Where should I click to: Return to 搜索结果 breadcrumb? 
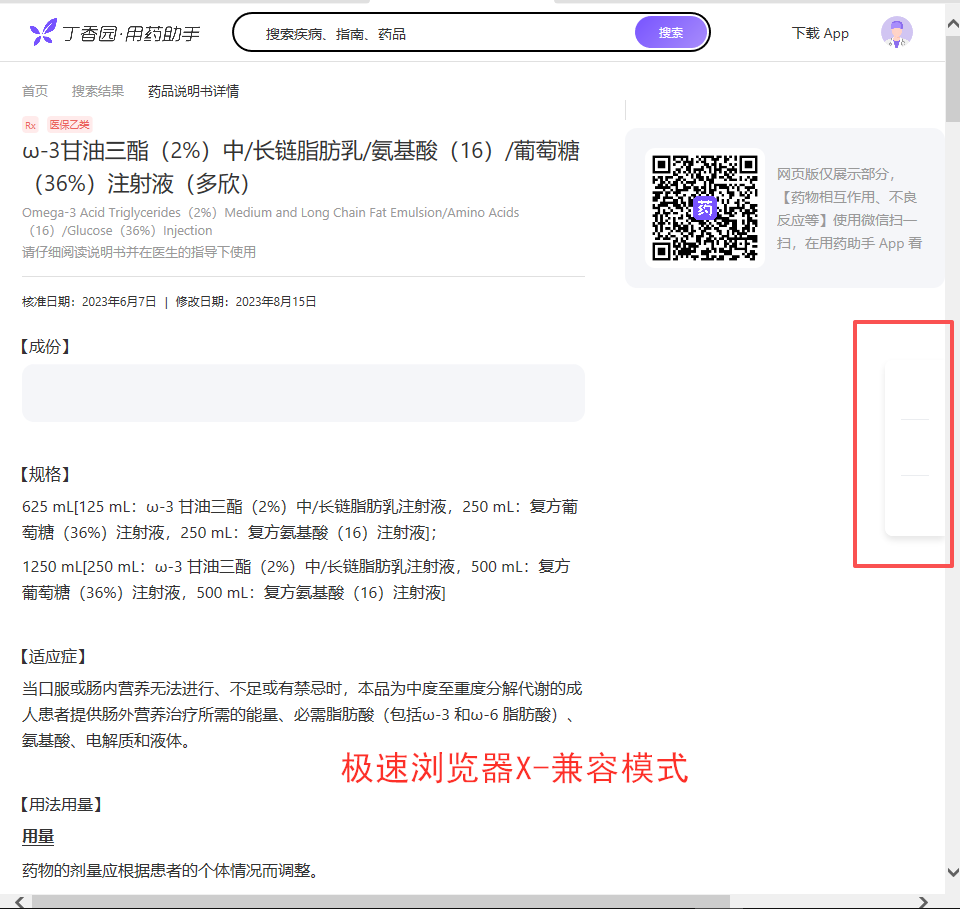(x=98, y=91)
